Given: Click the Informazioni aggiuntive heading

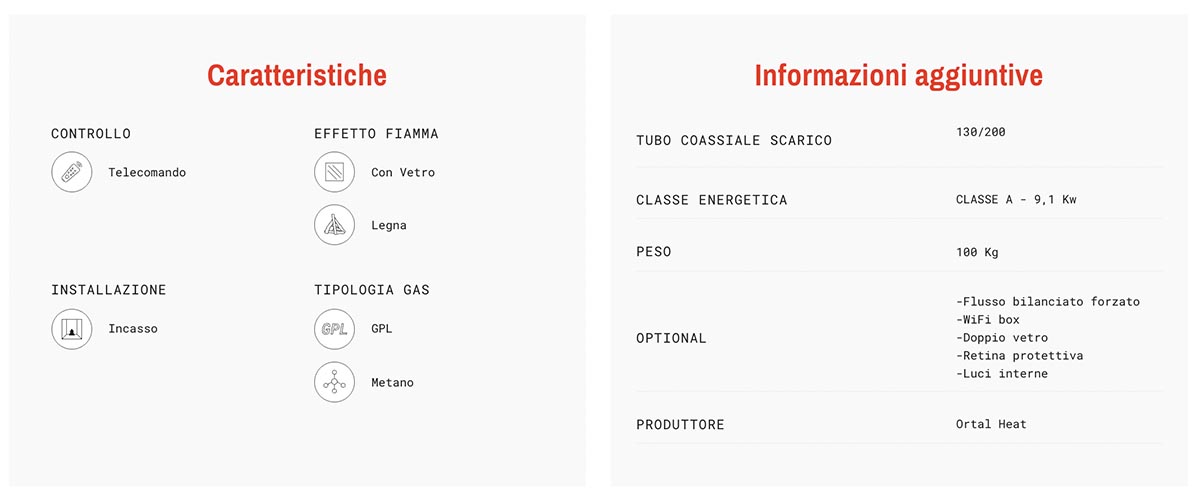Looking at the screenshot, I should pyautogui.click(x=899, y=75).
